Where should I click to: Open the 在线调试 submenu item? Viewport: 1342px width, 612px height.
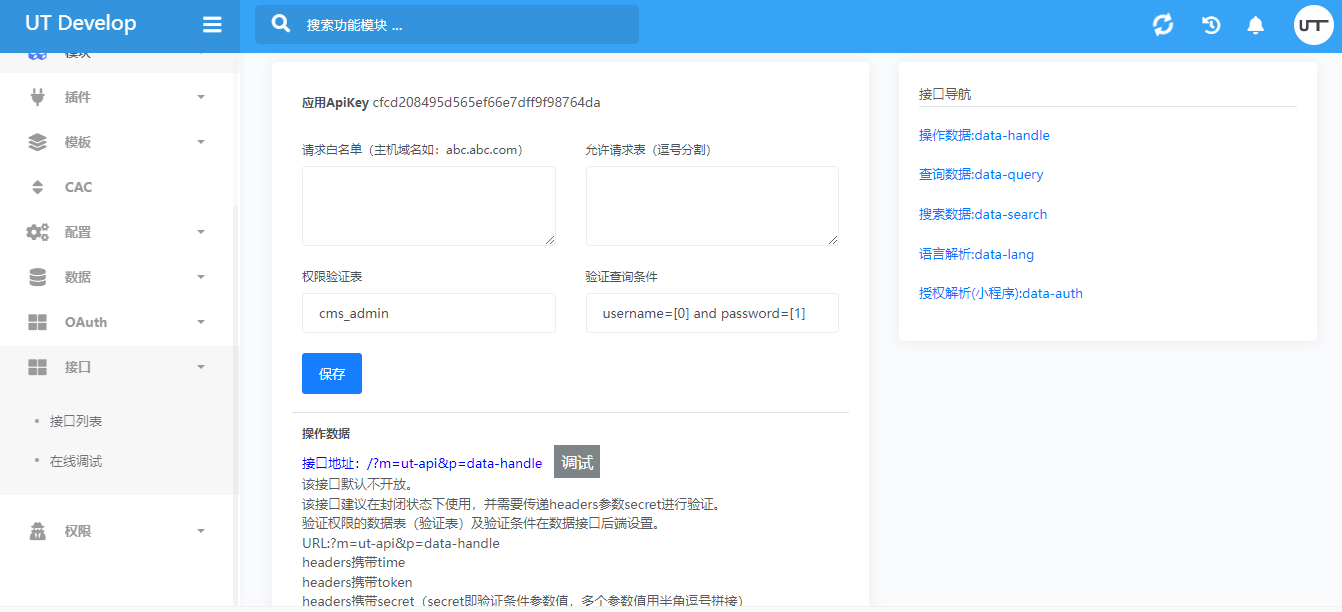point(76,461)
